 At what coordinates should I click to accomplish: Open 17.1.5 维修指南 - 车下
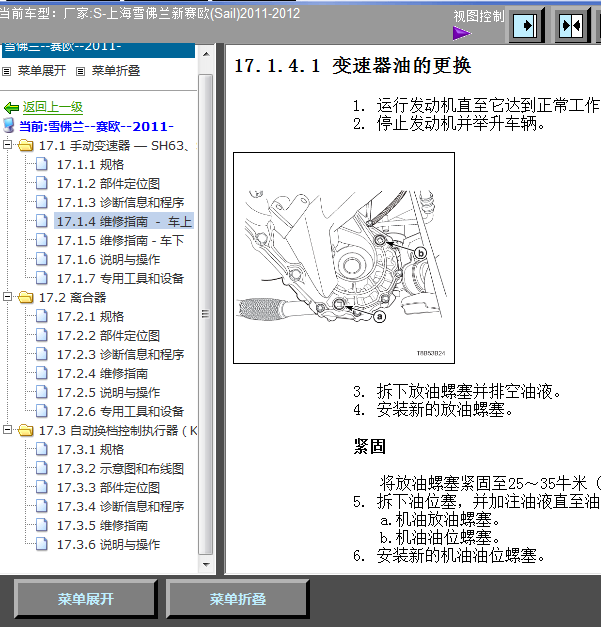pyautogui.click(x=120, y=240)
